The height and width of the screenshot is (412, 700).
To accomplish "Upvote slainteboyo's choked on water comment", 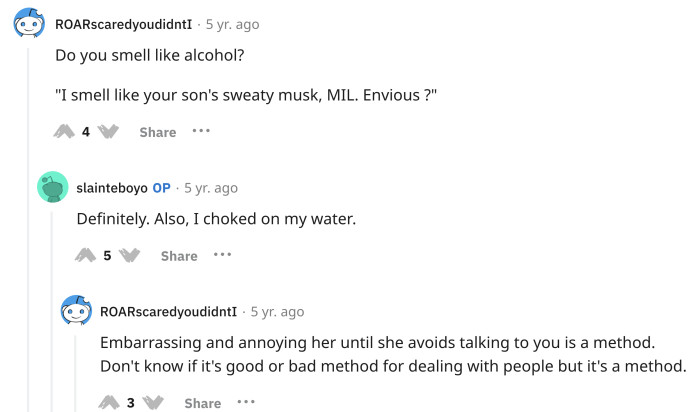I will [x=86, y=256].
